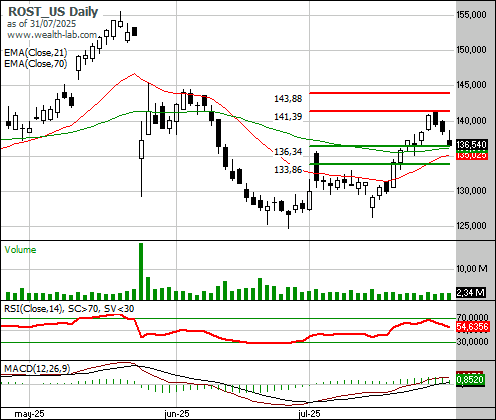Click the ROST_US Daily chart title
The image size is (496, 420).
pos(53,12)
